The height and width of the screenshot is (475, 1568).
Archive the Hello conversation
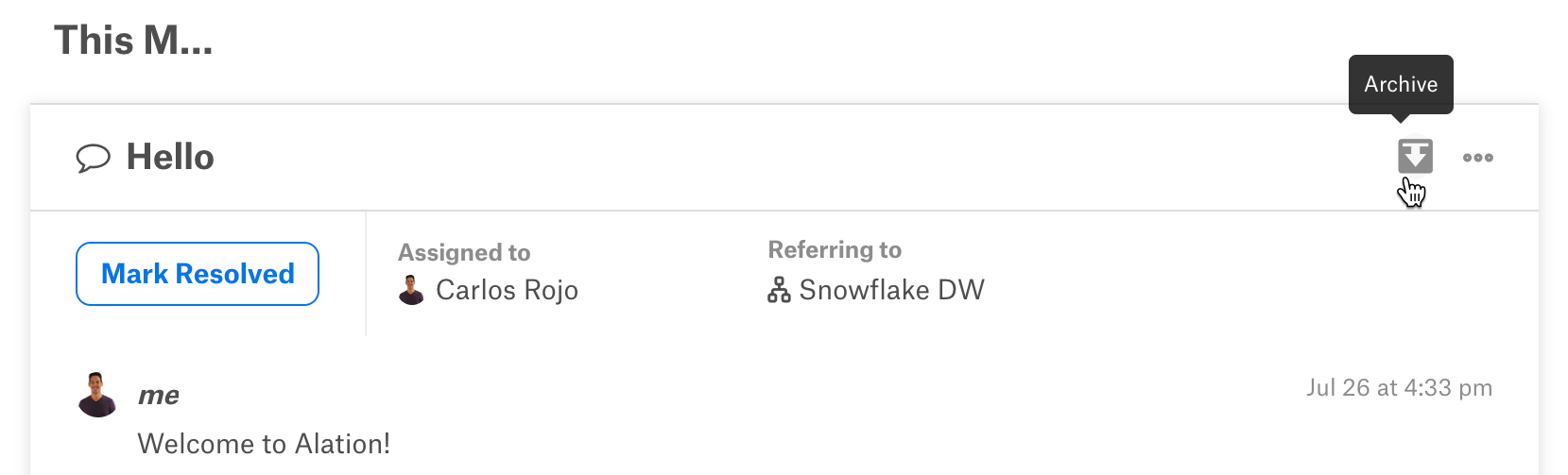1415,157
